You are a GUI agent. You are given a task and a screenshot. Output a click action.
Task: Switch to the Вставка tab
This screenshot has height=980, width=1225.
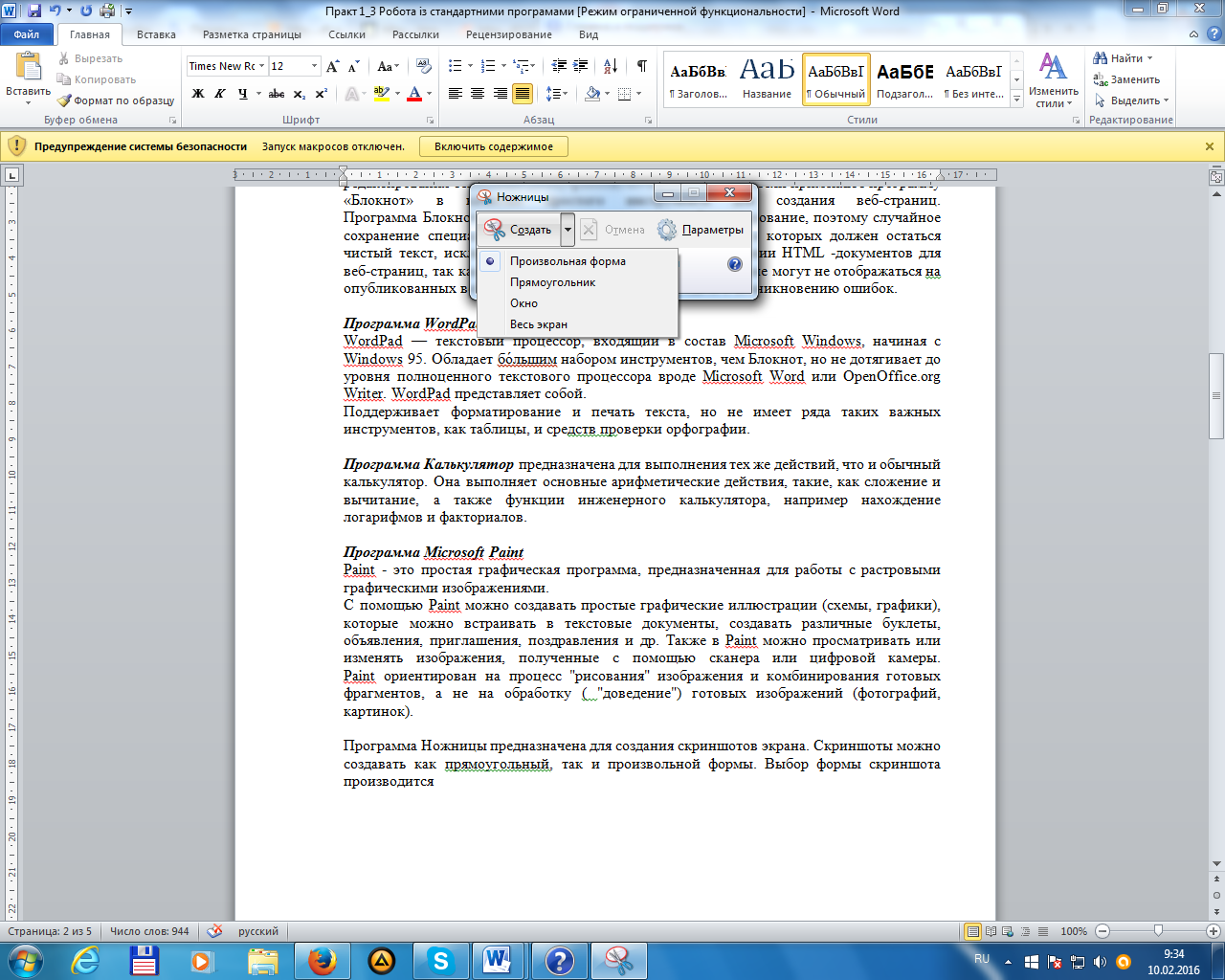point(156,34)
